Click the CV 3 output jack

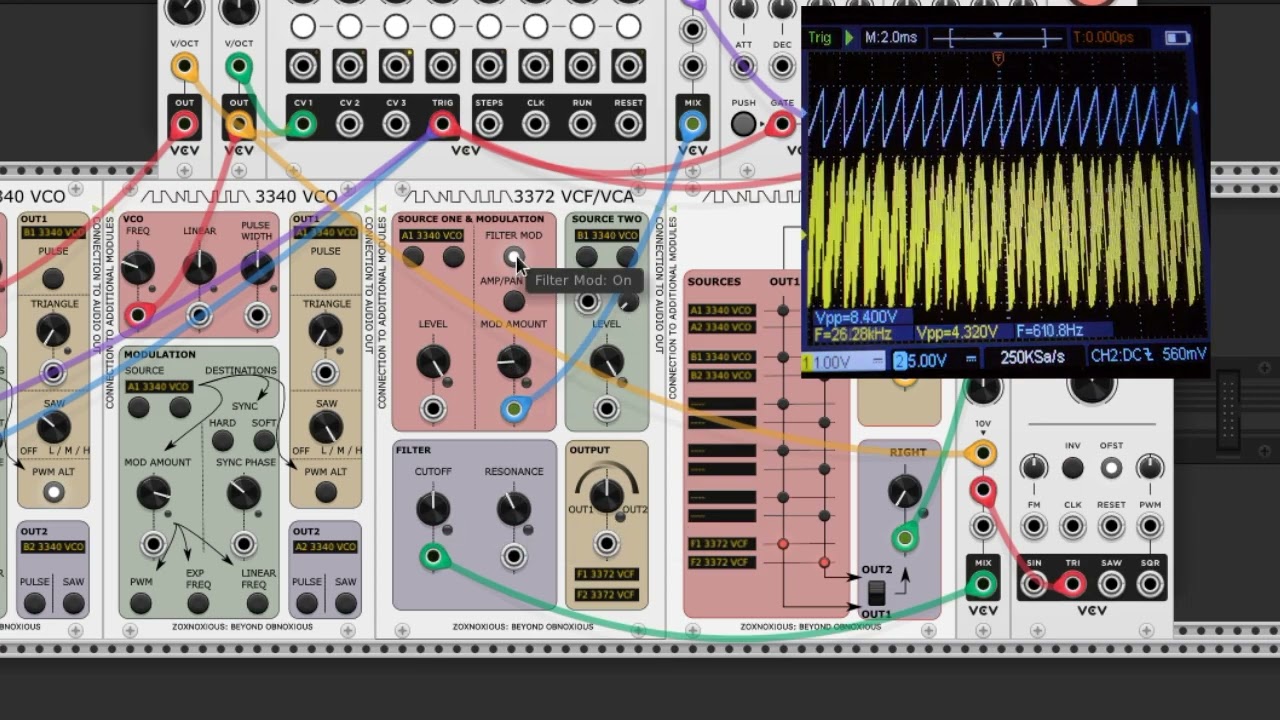(396, 125)
